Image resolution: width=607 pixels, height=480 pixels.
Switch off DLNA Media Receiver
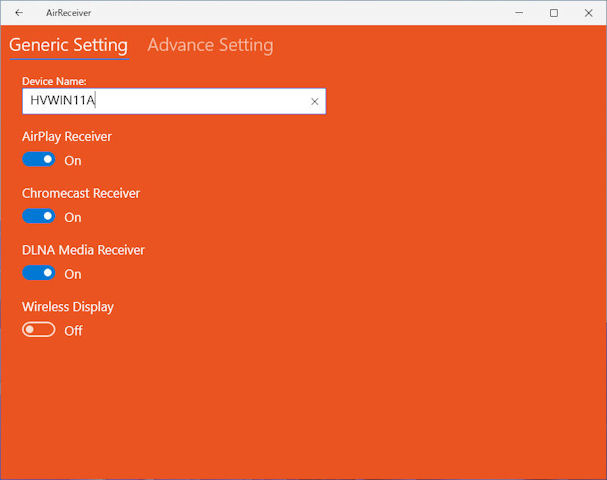pos(39,273)
